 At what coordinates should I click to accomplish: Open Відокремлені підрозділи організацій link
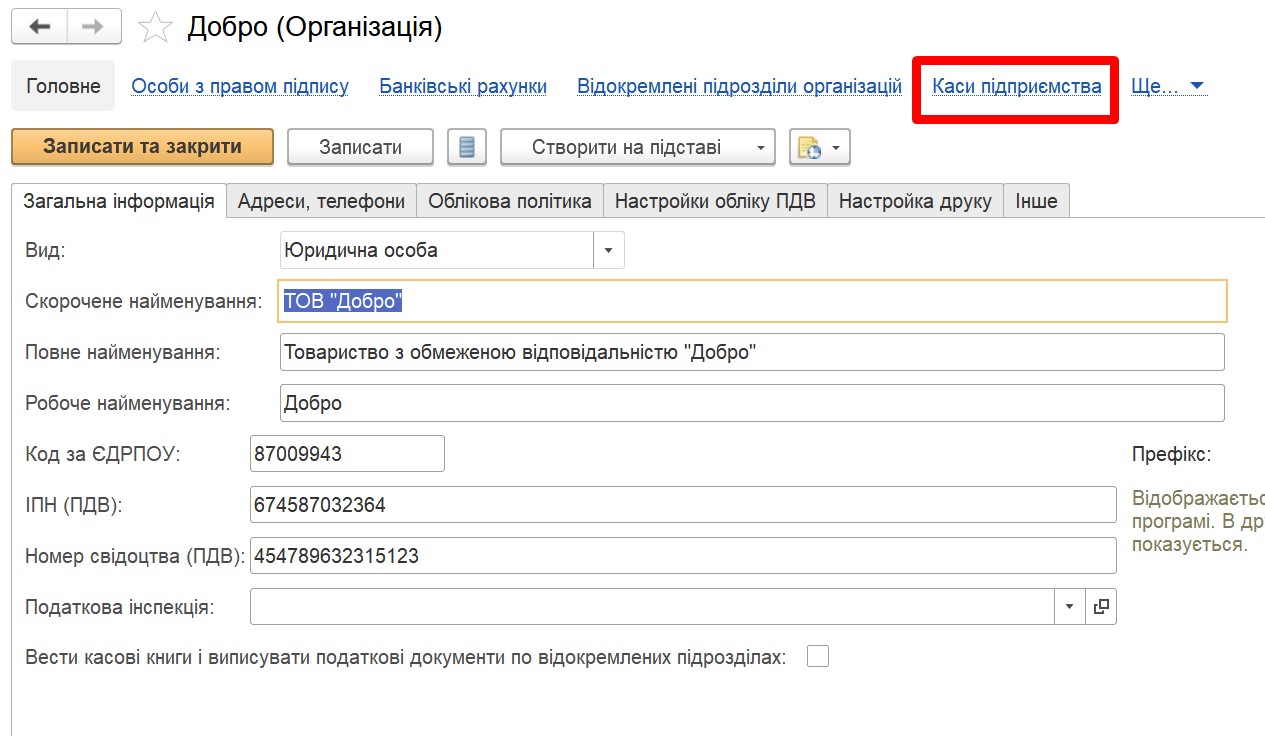click(x=740, y=86)
